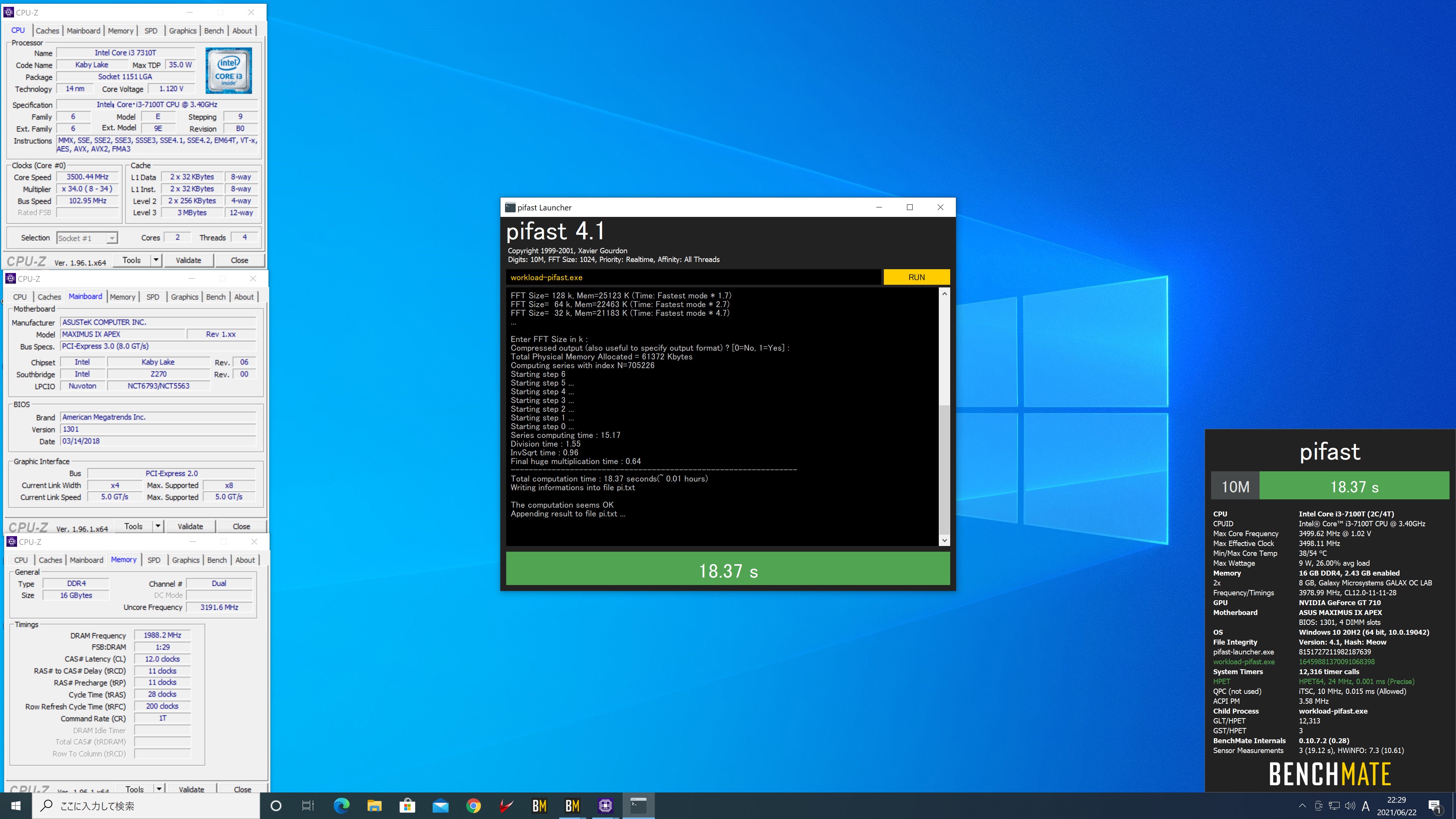Switch to CPU tab in Memory CPU-Z window
Viewport: 1456px width, 819px height.
21,560
